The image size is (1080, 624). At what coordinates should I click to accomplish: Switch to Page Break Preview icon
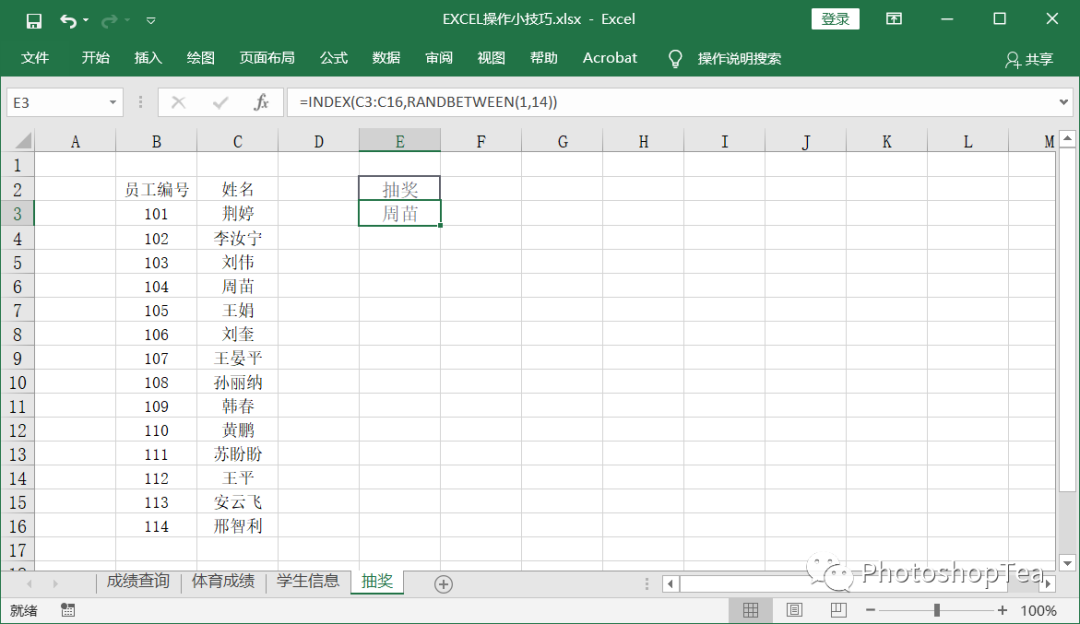(838, 610)
